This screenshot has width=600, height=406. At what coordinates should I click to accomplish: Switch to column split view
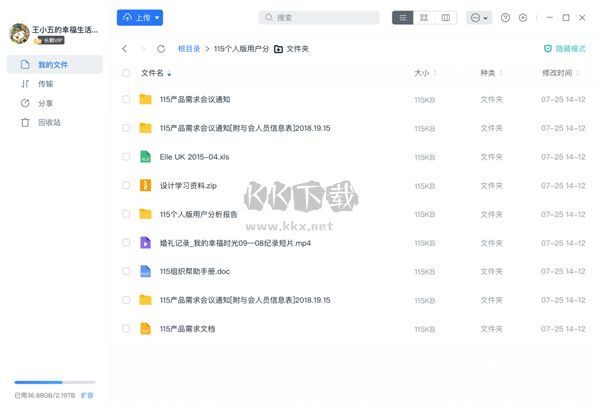(x=446, y=18)
